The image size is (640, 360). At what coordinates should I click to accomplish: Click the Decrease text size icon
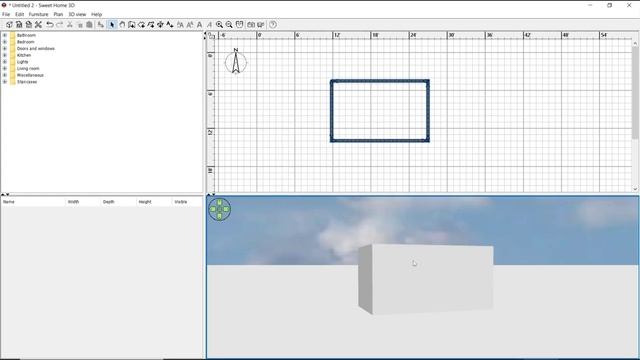190,24
